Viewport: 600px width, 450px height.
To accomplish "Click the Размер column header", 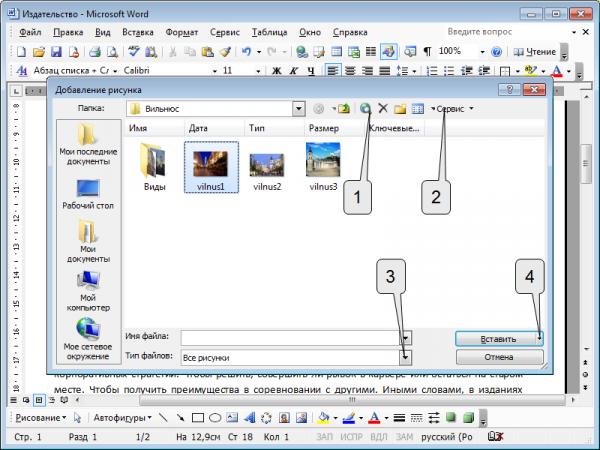I will (334, 128).
